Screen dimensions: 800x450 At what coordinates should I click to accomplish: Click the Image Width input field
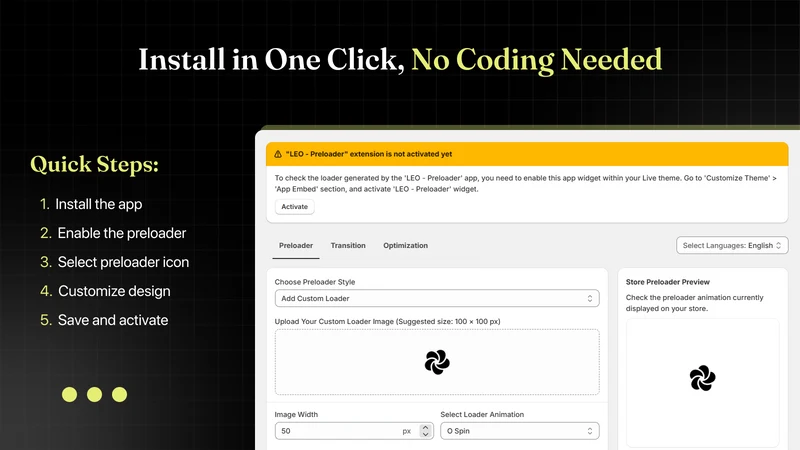point(354,431)
